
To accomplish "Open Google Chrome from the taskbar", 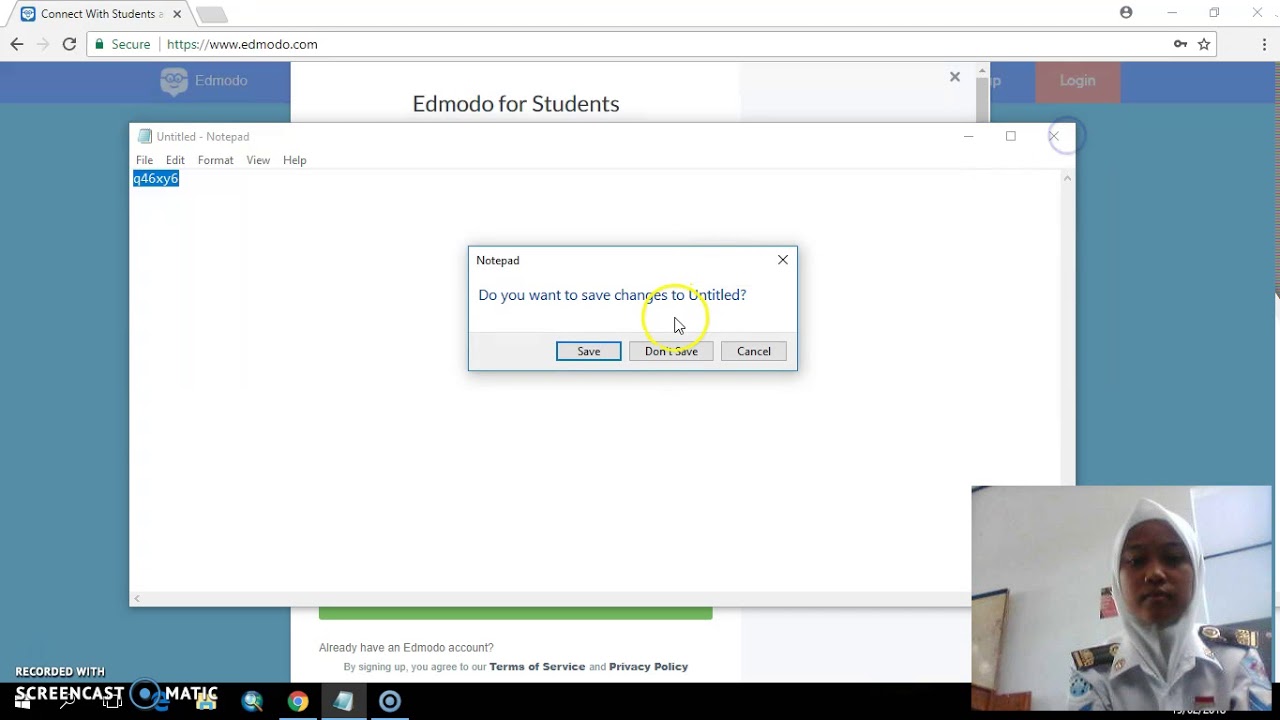I will 298,702.
